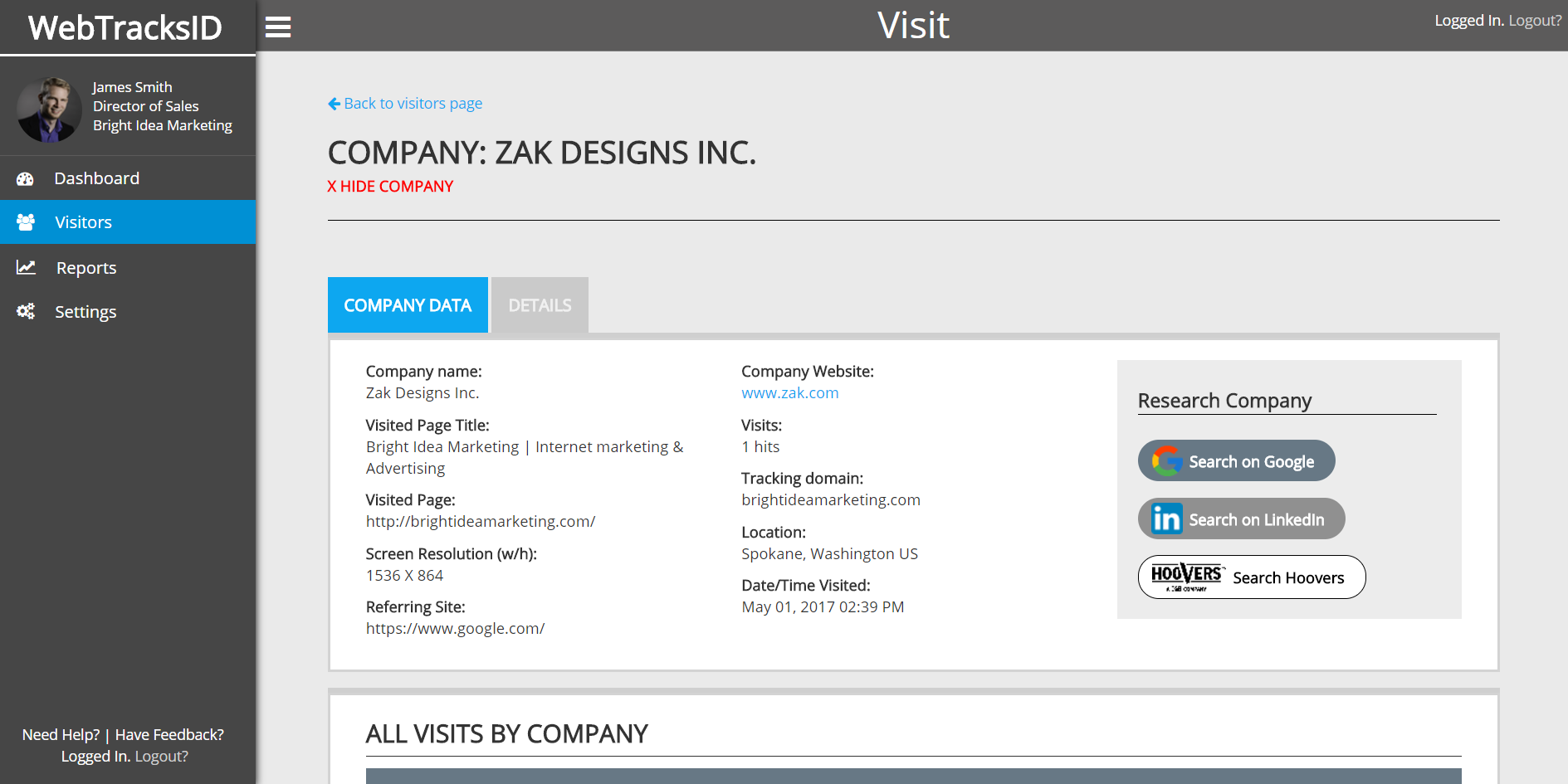This screenshot has width=1568, height=784.
Task: Click the Settings gears icon
Action: [x=26, y=311]
